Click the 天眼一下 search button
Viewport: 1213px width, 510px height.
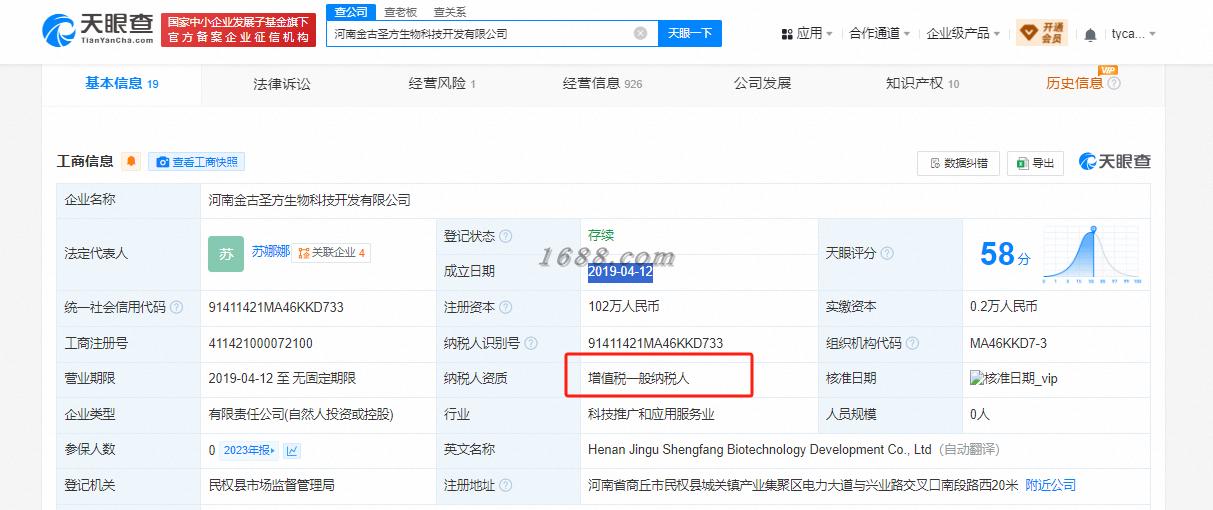pyautogui.click(x=690, y=33)
